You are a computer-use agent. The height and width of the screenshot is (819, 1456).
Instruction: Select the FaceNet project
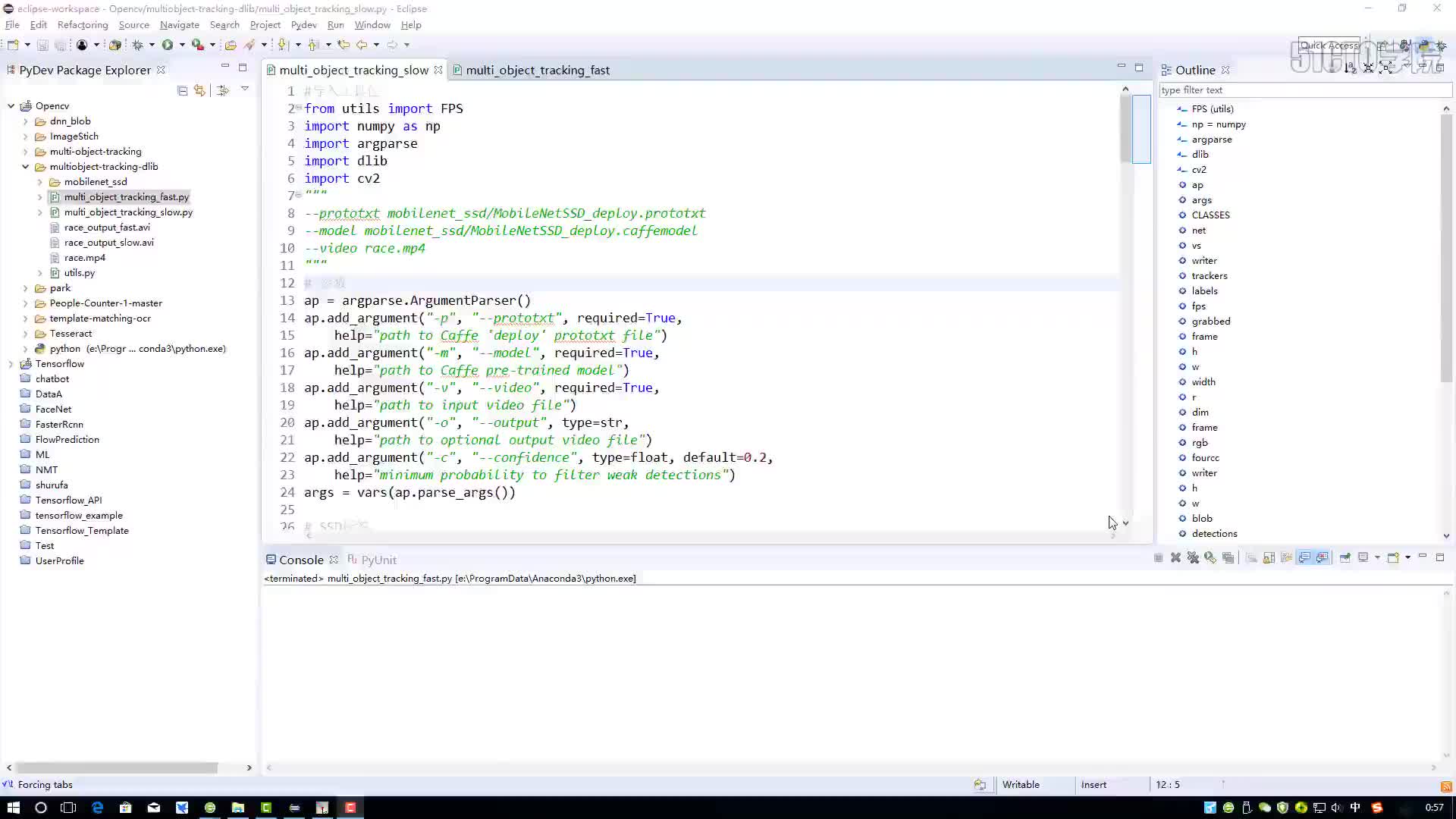point(53,409)
